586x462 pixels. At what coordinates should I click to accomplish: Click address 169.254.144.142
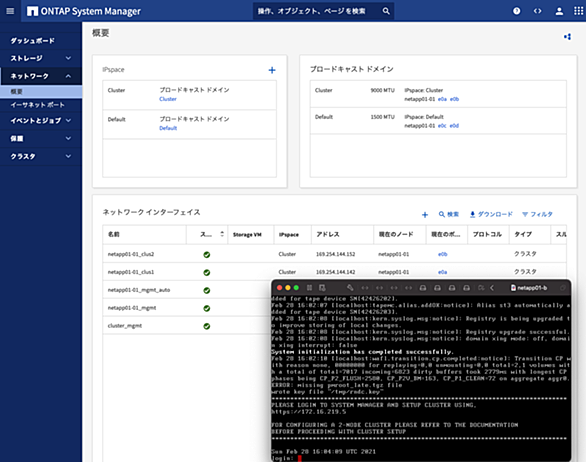[x=336, y=272]
